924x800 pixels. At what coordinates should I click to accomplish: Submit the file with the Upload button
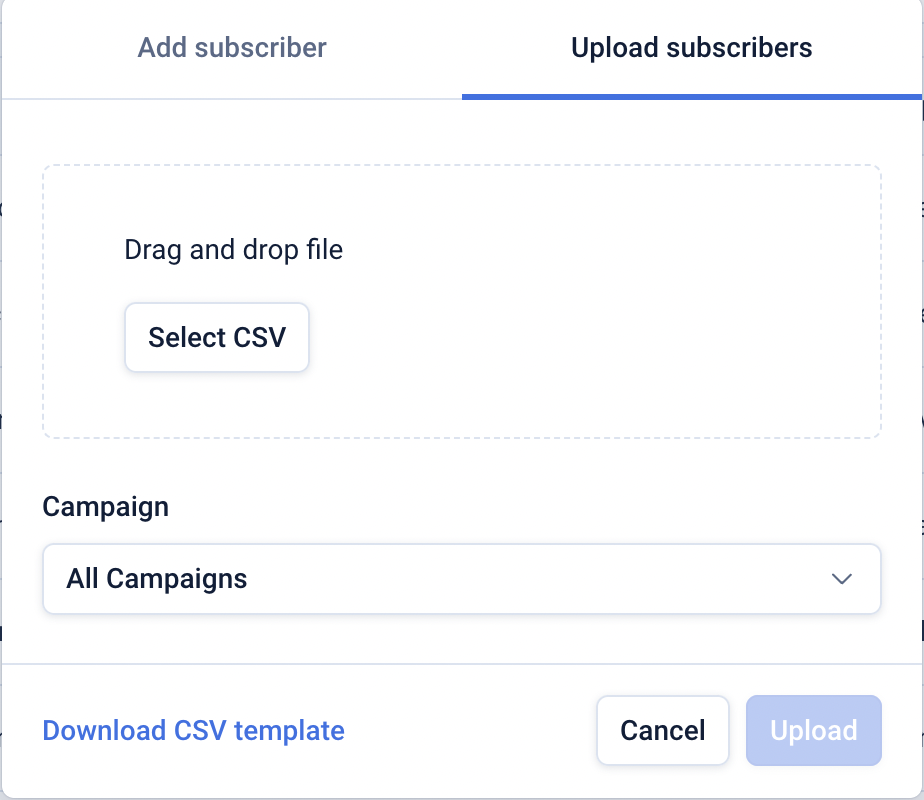click(813, 731)
